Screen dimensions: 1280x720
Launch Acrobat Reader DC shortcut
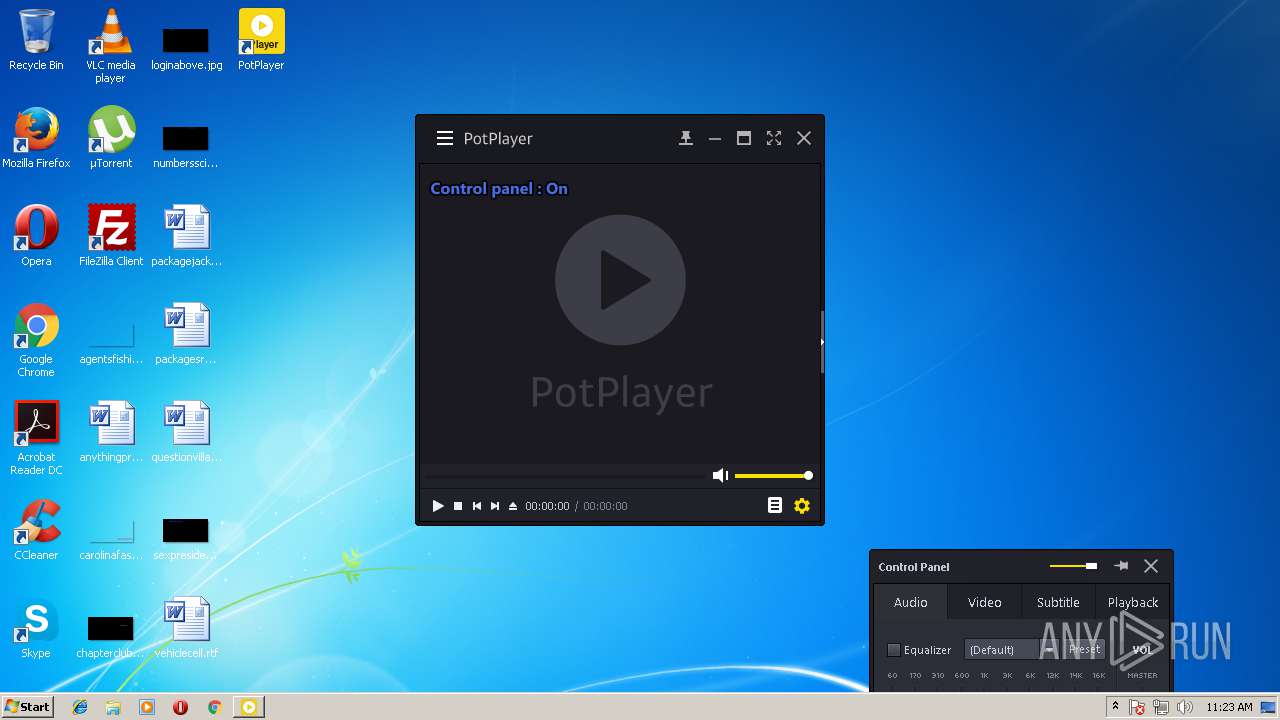[36, 439]
